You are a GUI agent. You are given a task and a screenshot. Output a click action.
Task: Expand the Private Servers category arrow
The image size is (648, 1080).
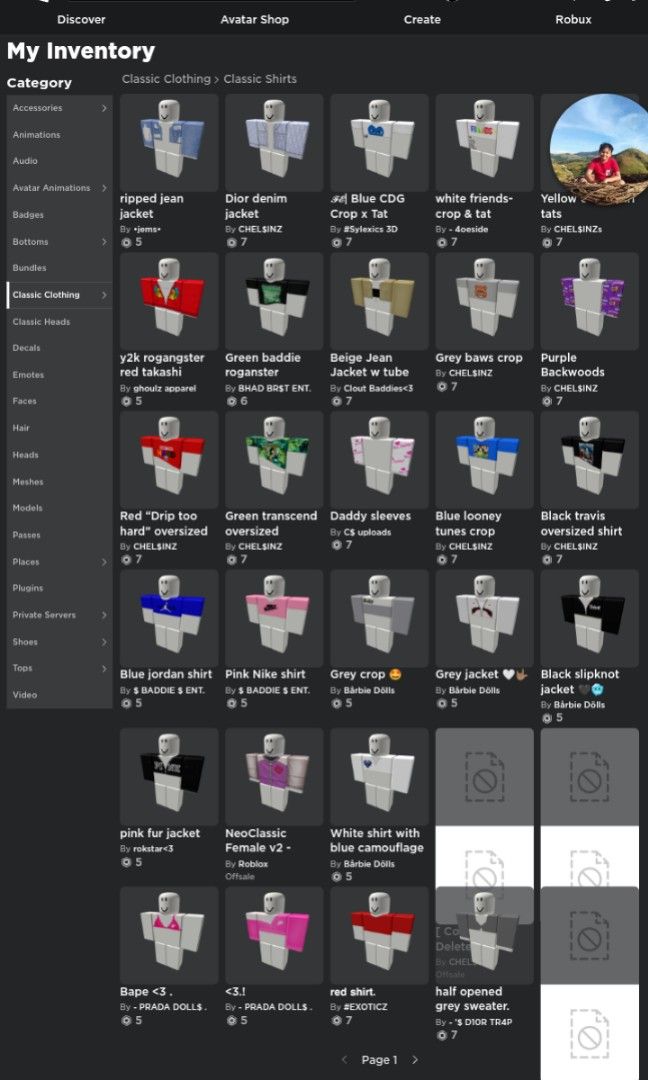104,615
